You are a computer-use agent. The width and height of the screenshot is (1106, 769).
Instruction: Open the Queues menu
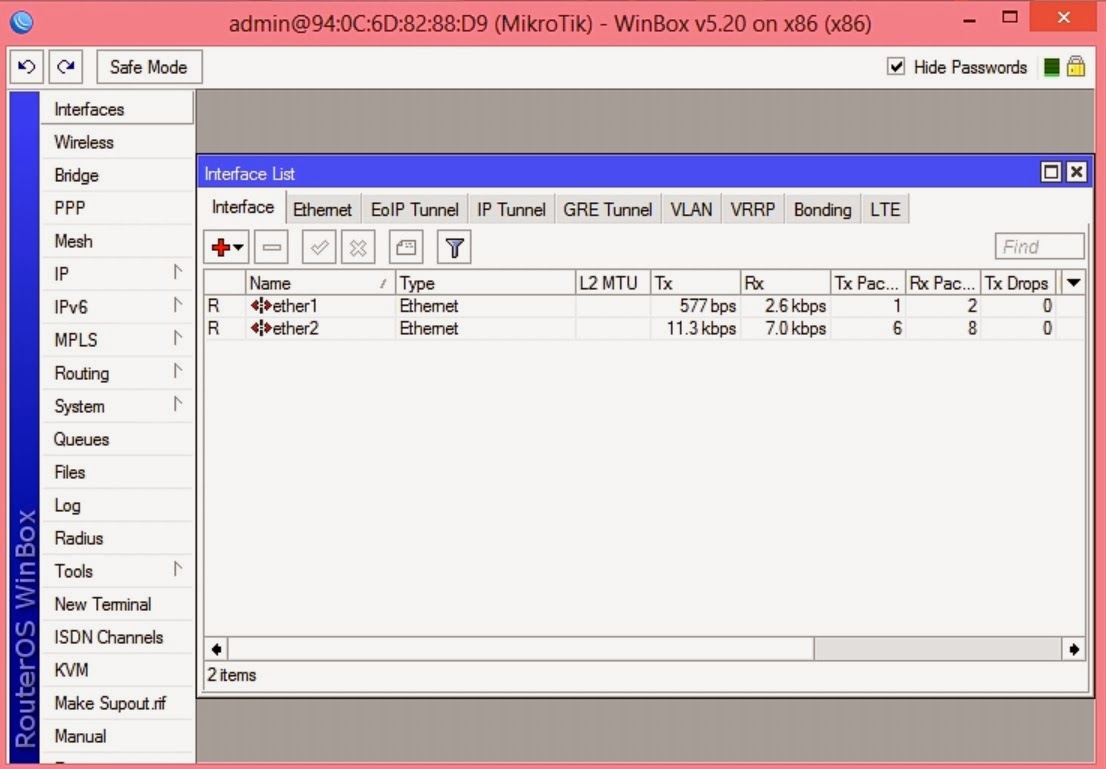[117, 439]
